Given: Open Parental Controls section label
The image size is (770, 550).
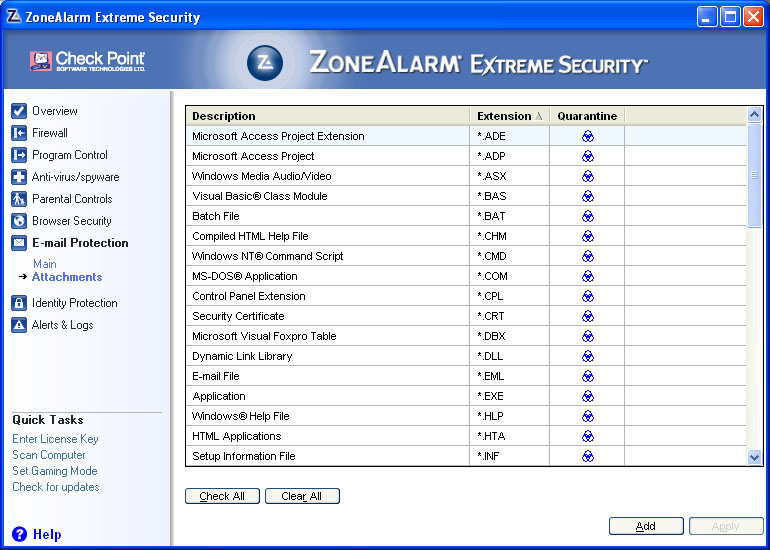Looking at the screenshot, I should click(72, 199).
